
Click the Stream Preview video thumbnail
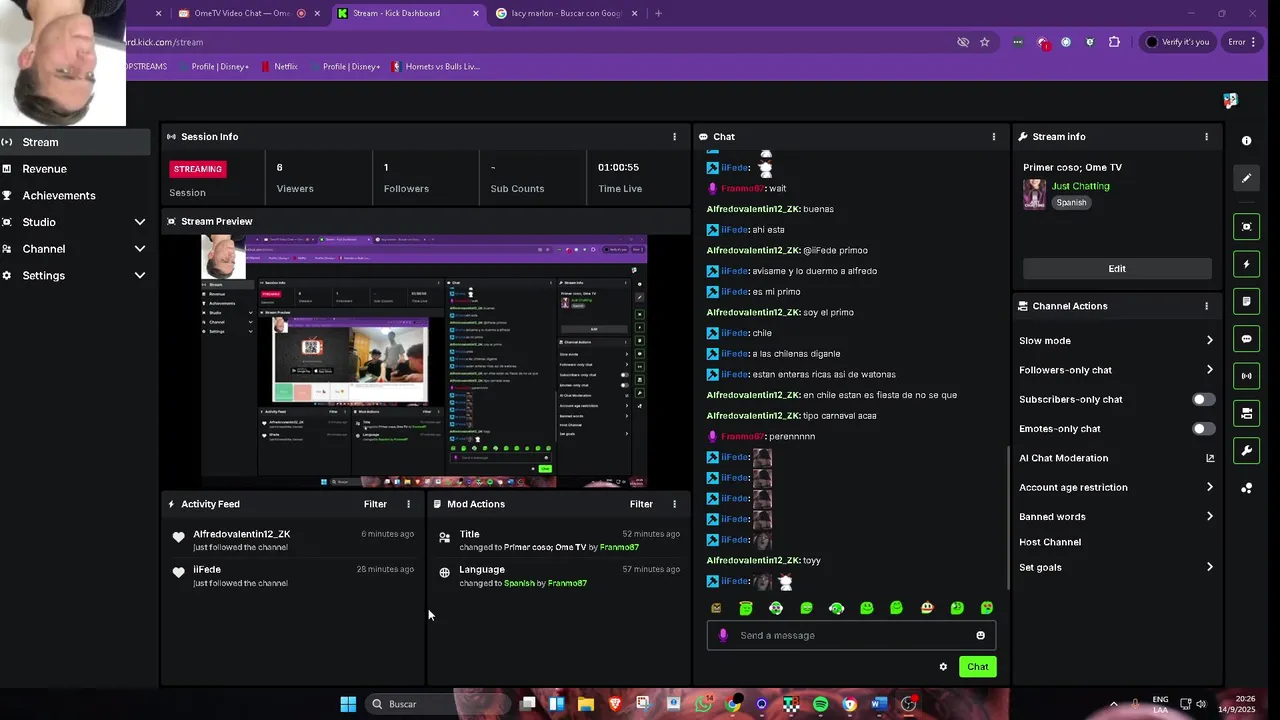point(424,361)
